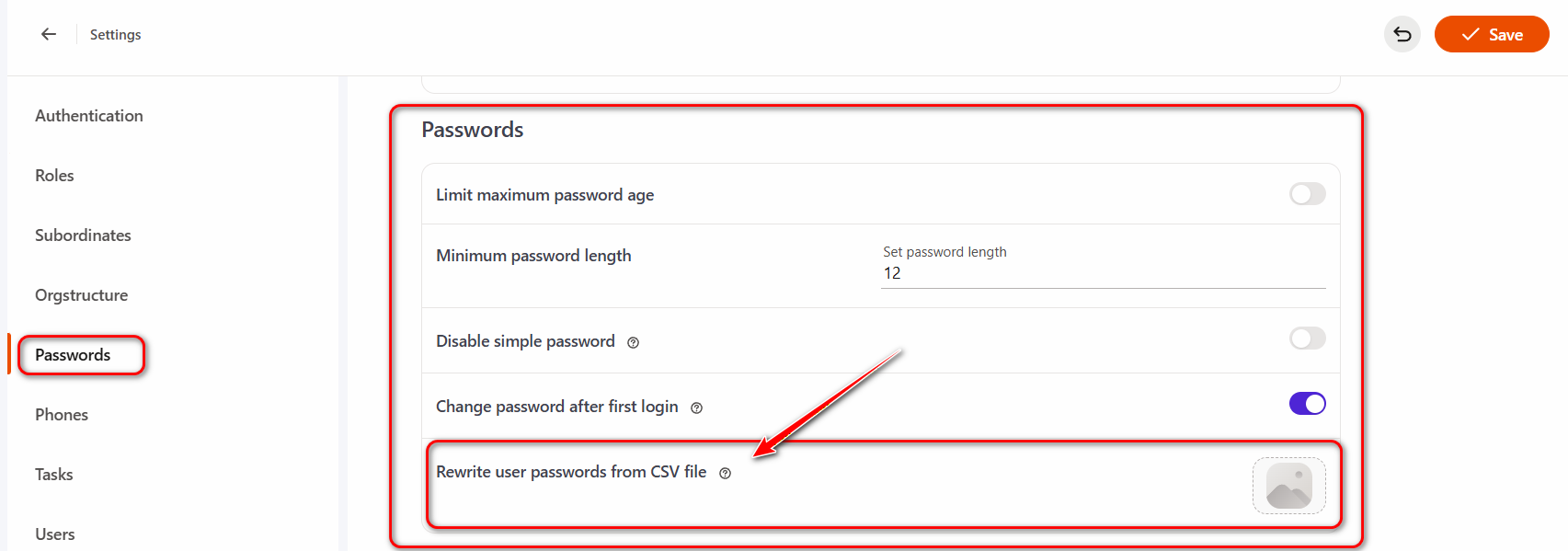Disable Change password after first login toggle
The image size is (1568, 551).
tap(1307, 404)
